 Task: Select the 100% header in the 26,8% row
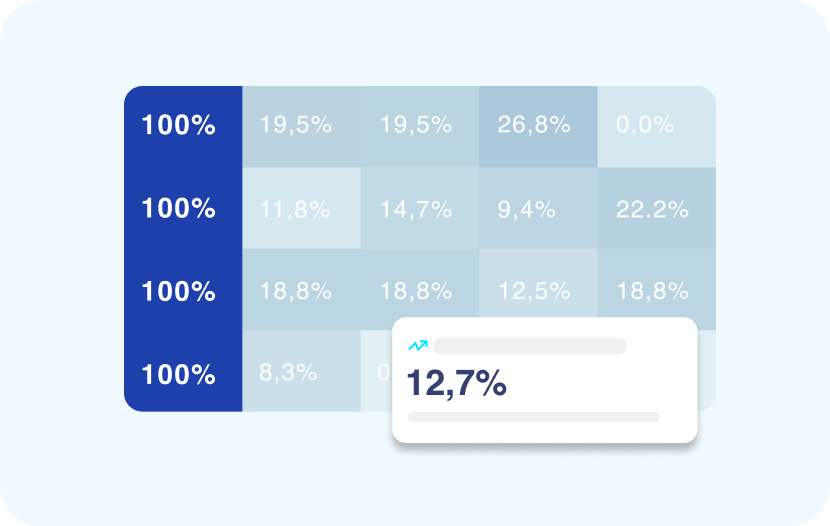point(179,126)
